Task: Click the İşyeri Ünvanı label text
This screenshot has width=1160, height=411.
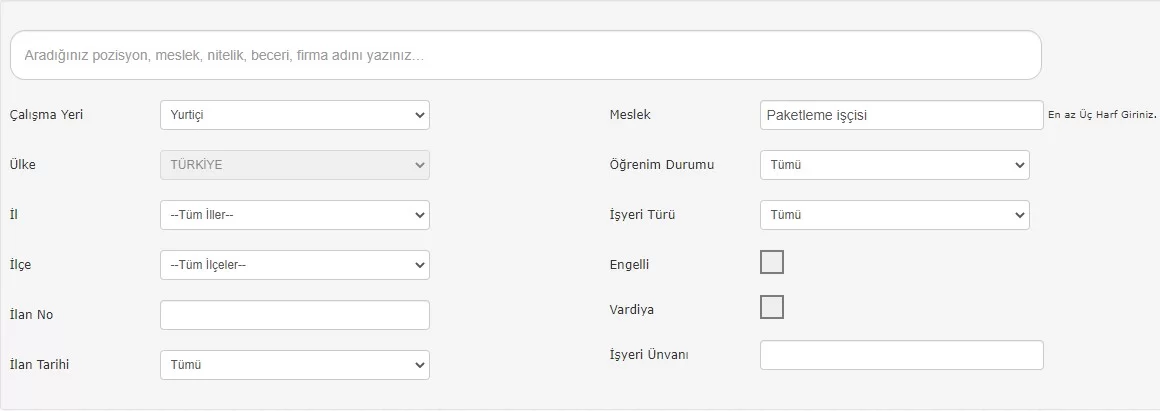Action: 649,355
